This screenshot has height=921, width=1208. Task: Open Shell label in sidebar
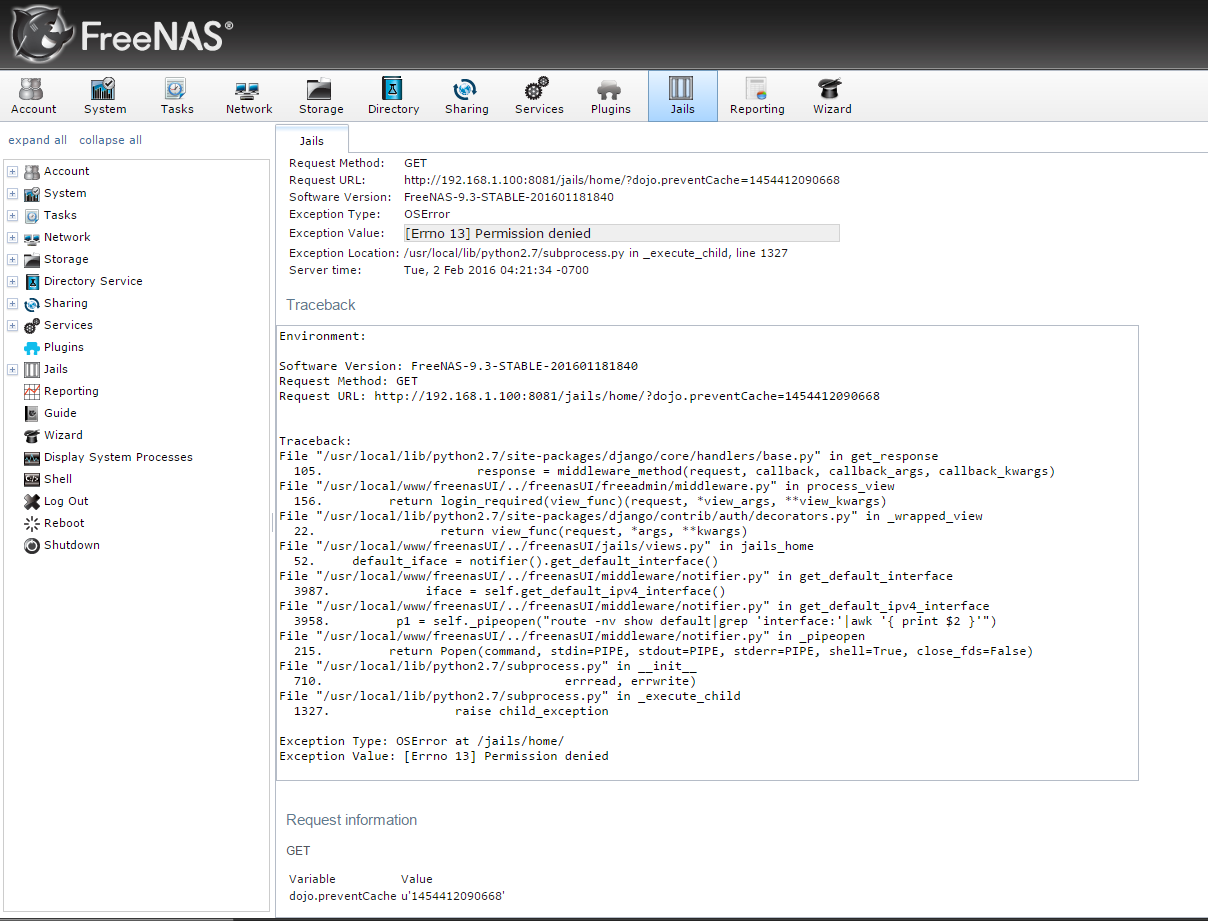[x=58, y=479]
